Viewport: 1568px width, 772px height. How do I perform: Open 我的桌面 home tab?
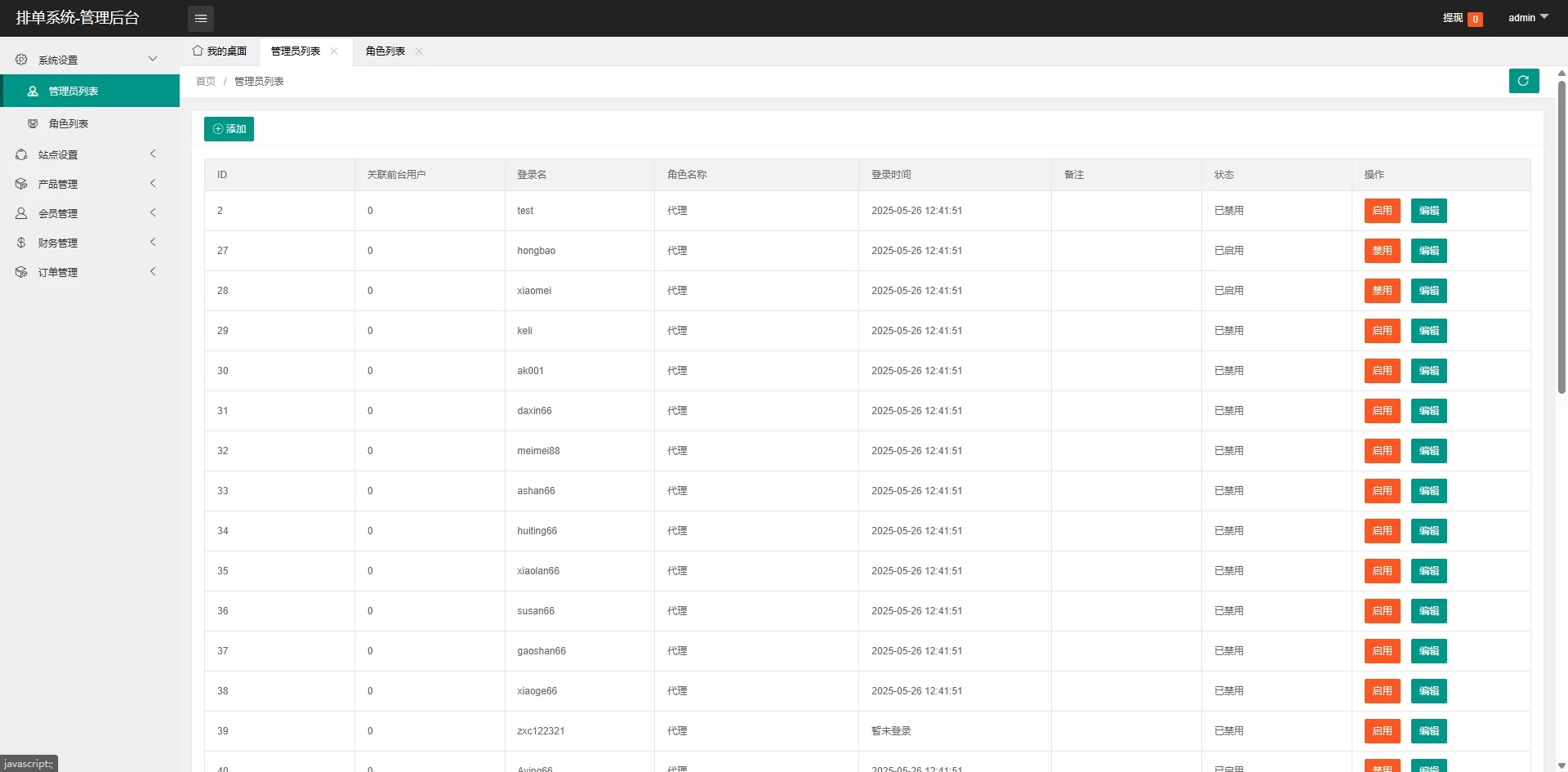(220, 51)
